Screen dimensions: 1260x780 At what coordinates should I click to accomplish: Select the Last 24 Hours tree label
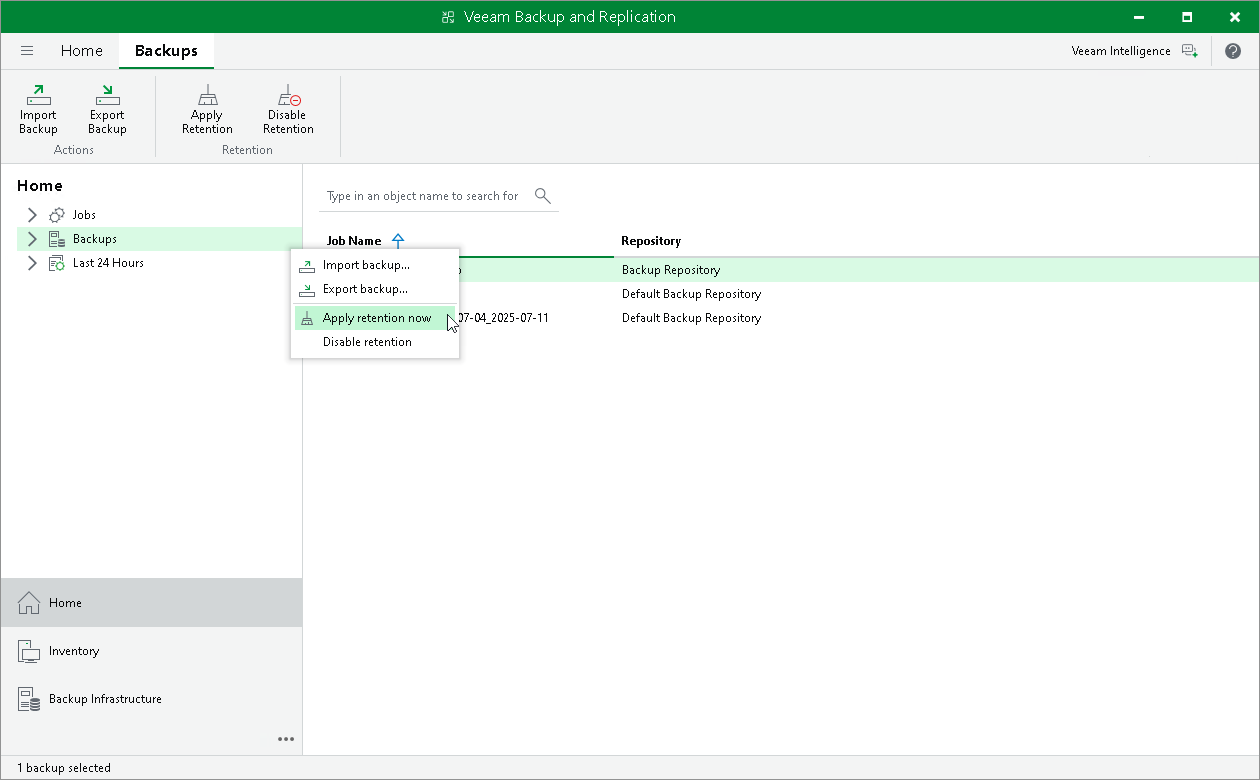(x=108, y=263)
